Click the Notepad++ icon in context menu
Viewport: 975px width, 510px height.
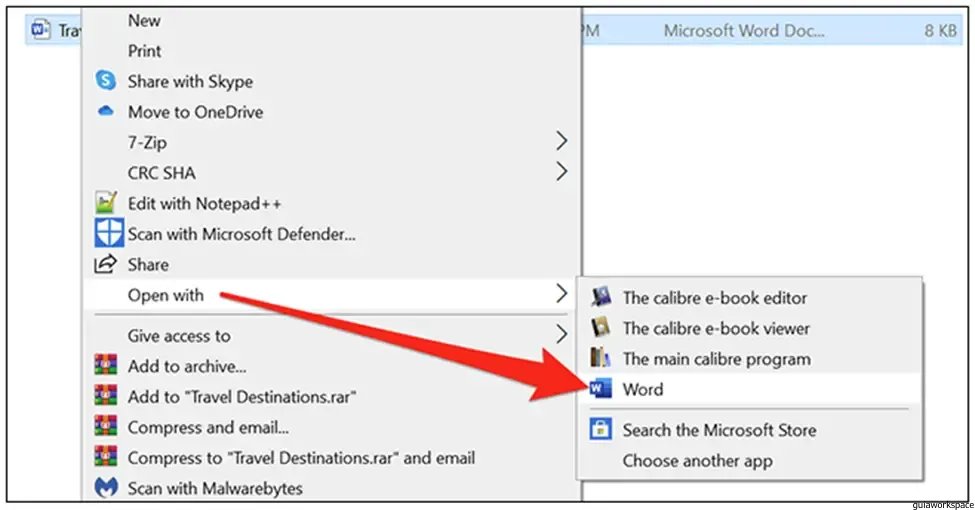pos(106,203)
